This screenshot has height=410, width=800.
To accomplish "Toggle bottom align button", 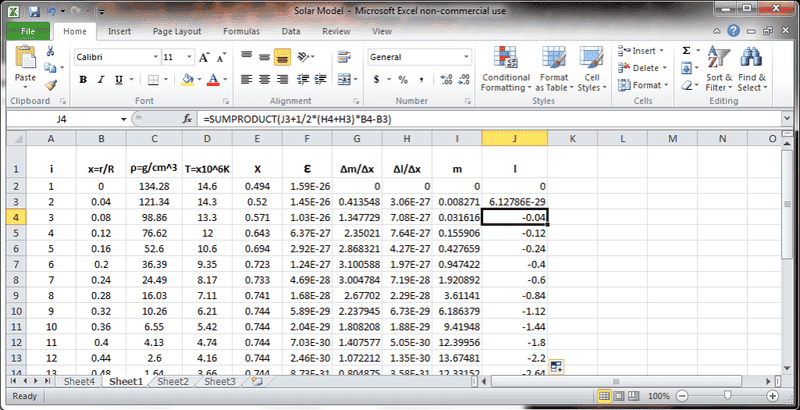I will coord(282,57).
